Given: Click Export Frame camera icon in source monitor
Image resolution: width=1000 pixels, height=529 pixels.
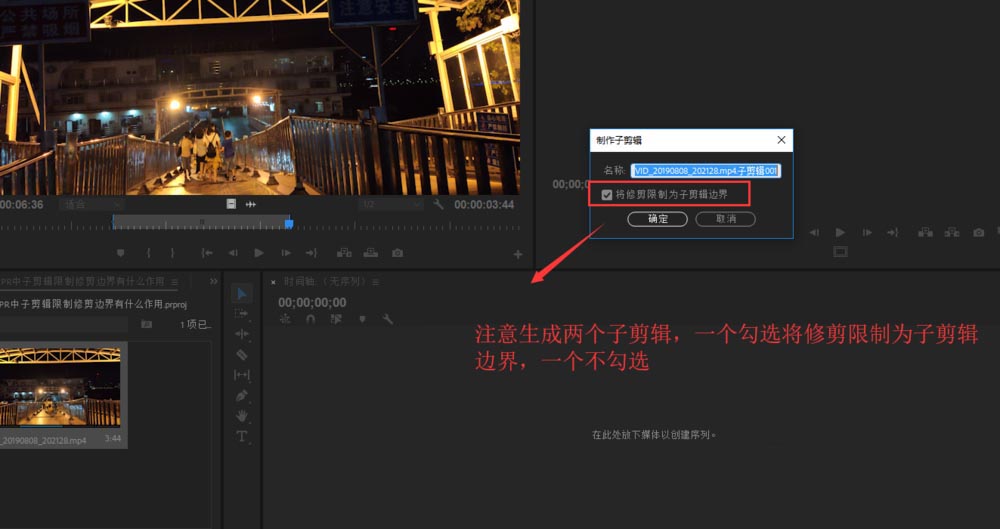Looking at the screenshot, I should coord(397,253).
